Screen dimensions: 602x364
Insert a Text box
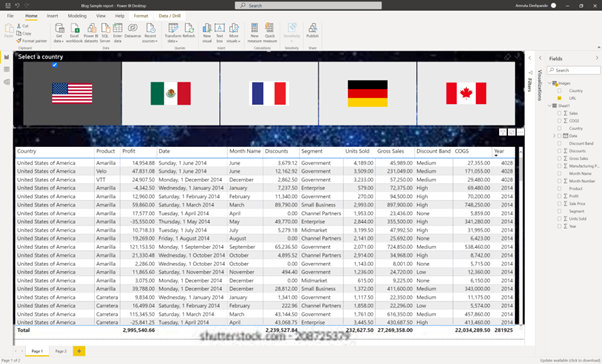pyautogui.click(x=219, y=33)
